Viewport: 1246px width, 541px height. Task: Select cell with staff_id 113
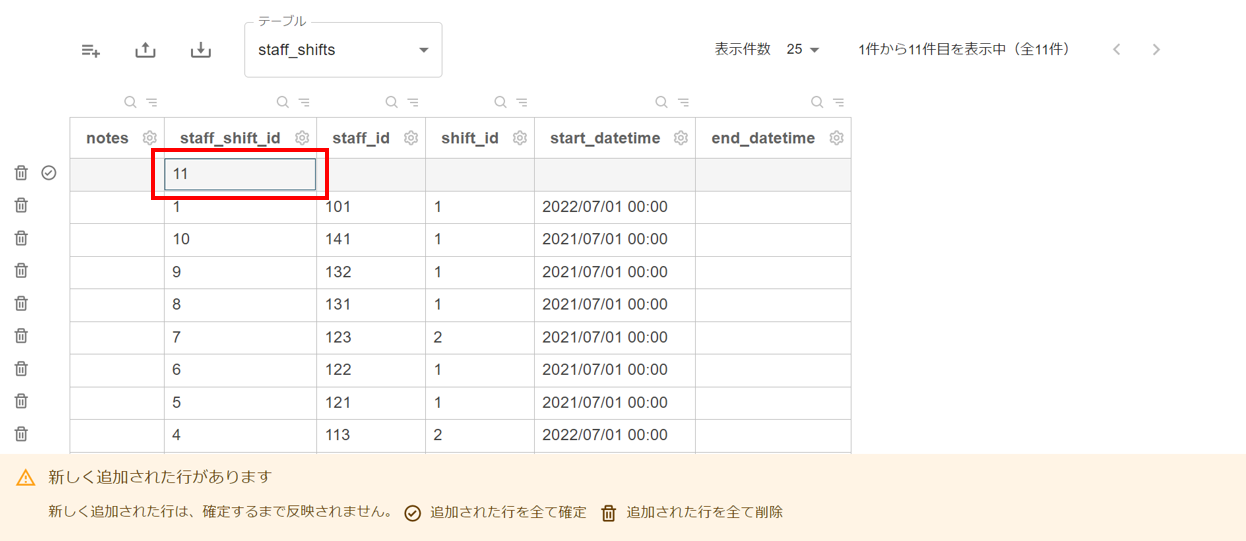pos(371,436)
